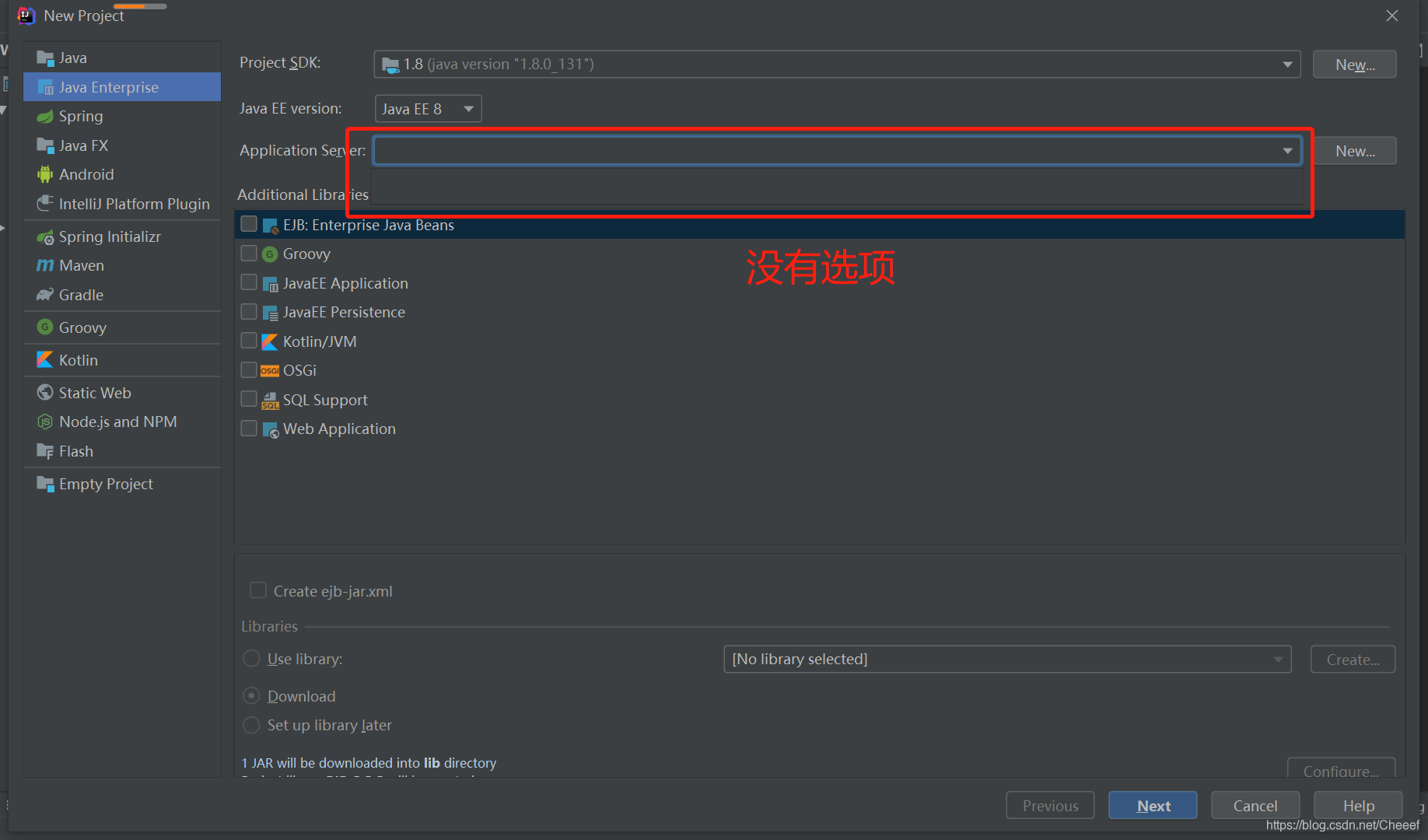Click the Java project type icon
Screen dimensions: 1428x840
click(45, 58)
